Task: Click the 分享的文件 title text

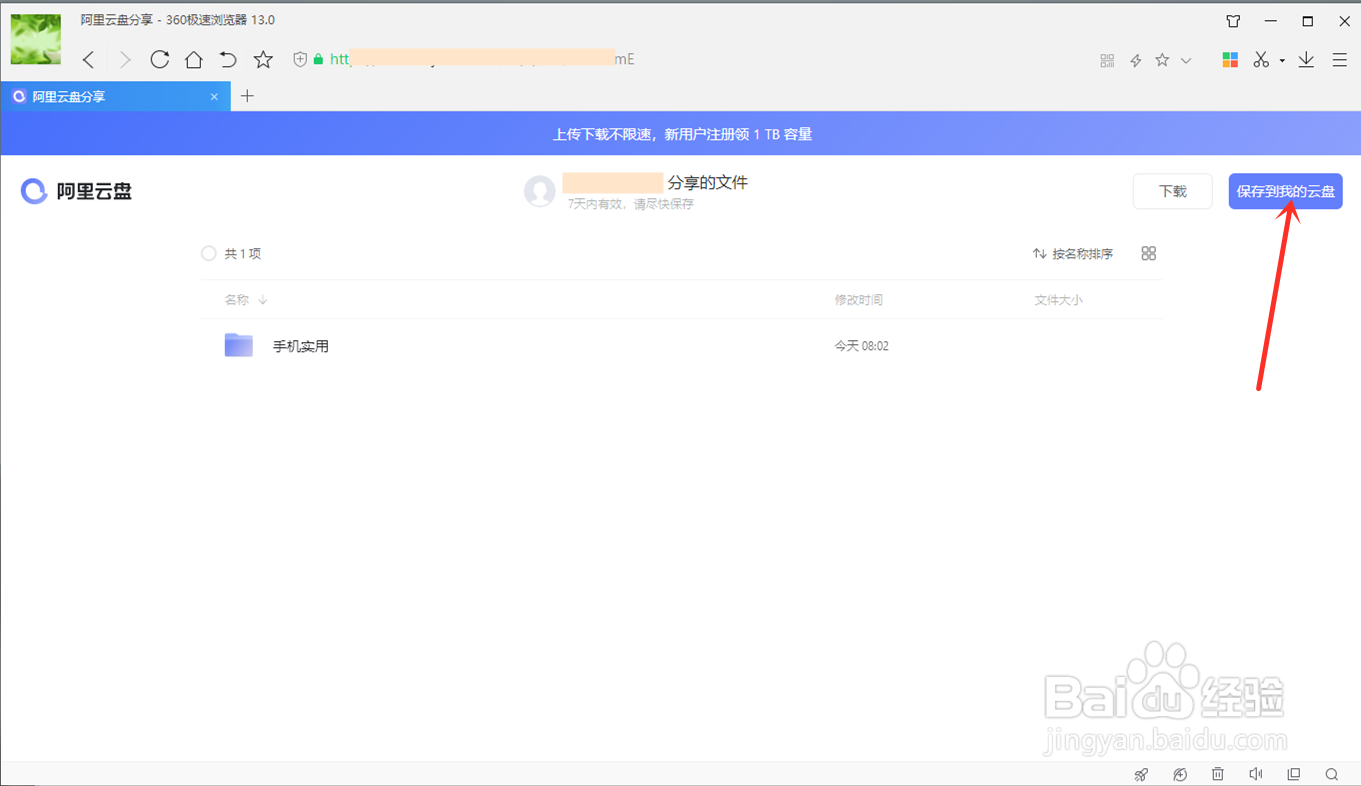Action: point(708,183)
